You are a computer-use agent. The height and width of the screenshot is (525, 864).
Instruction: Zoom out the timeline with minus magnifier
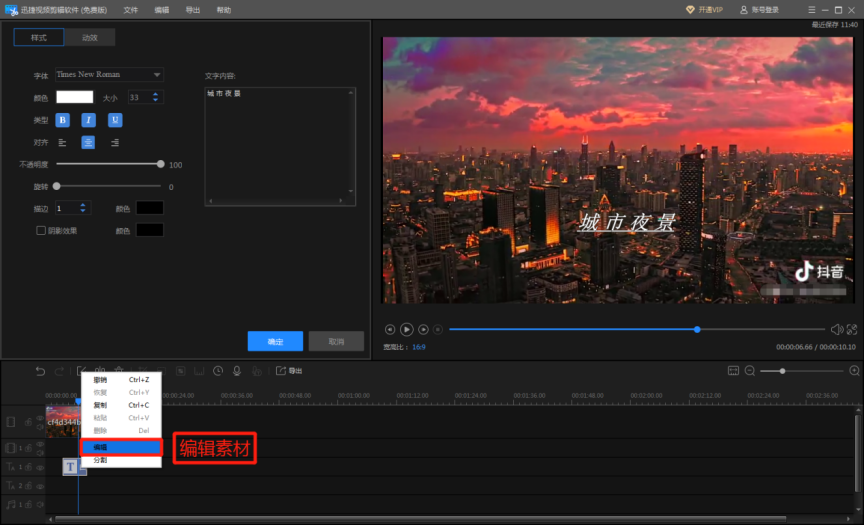tap(750, 371)
